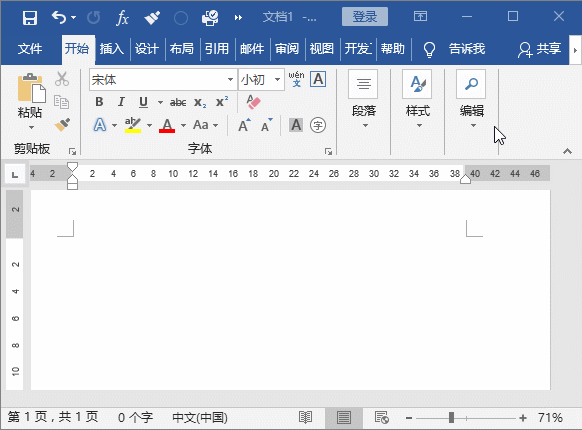Click the ruler tab selector L icon
Image resolution: width=582 pixels, height=430 pixels.
(15, 174)
